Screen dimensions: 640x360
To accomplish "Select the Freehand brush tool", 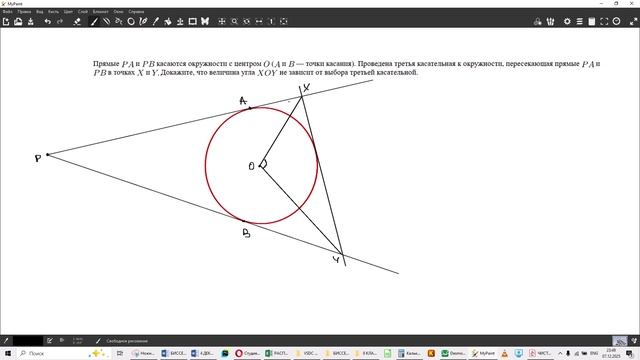I will coord(94,21).
